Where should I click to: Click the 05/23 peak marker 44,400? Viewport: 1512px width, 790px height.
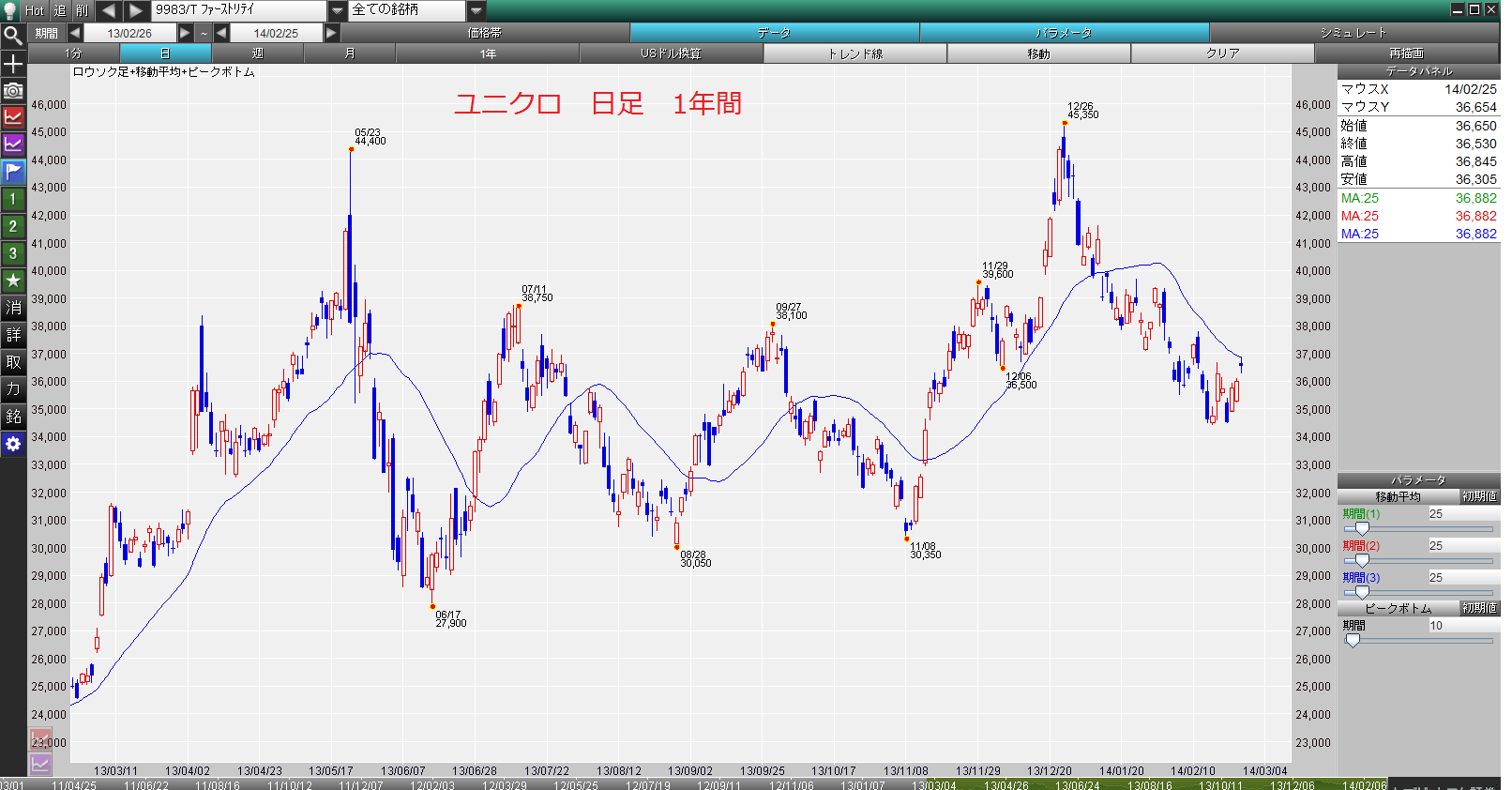point(351,149)
